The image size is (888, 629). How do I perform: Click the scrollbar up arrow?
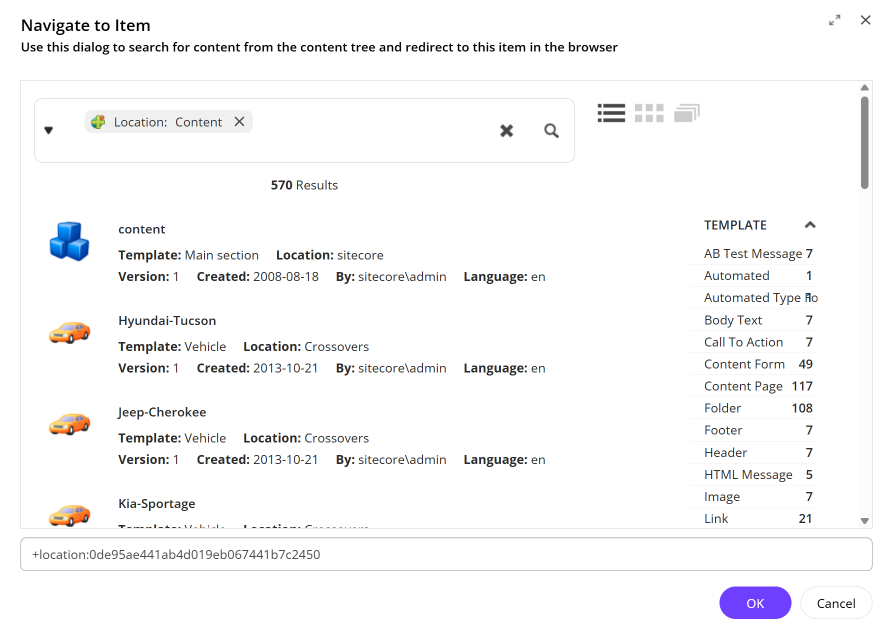click(864, 87)
